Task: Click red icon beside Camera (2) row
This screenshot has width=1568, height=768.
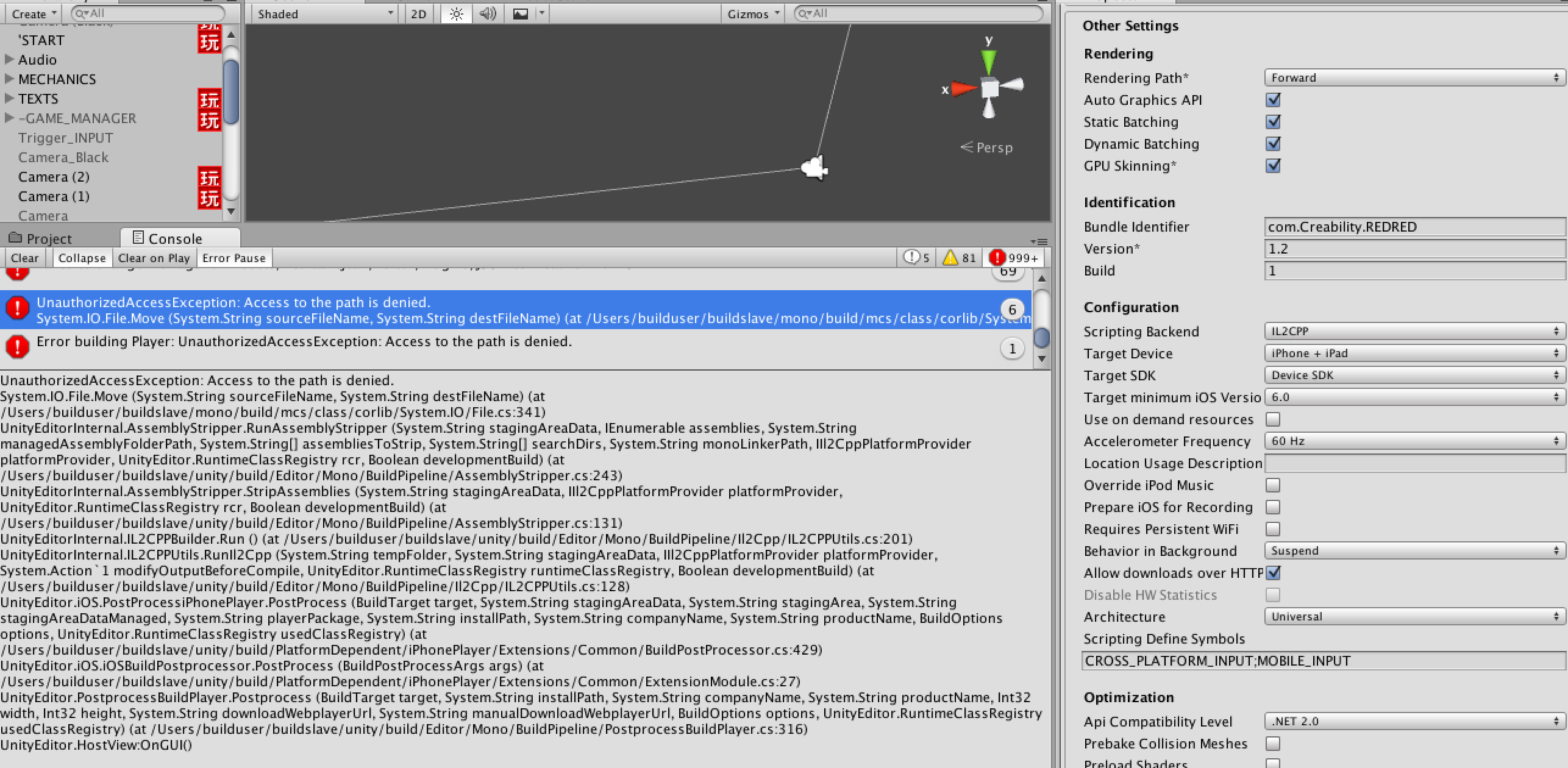Action: click(209, 178)
